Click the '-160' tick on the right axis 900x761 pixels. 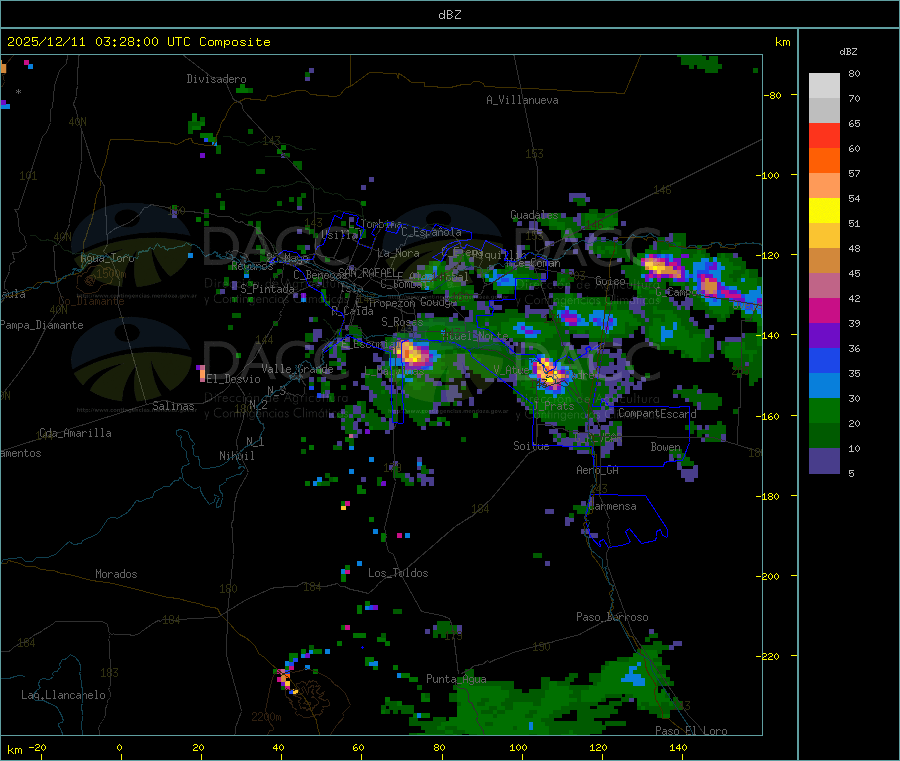770,416
